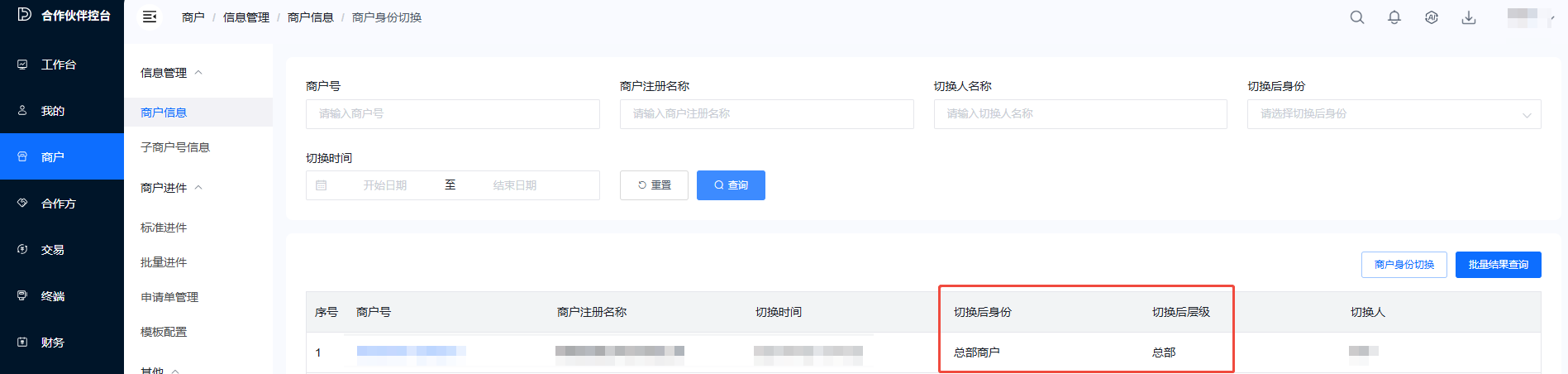The image size is (1568, 374).
Task: Go to 交易 section in sidebar
Action: (52, 250)
